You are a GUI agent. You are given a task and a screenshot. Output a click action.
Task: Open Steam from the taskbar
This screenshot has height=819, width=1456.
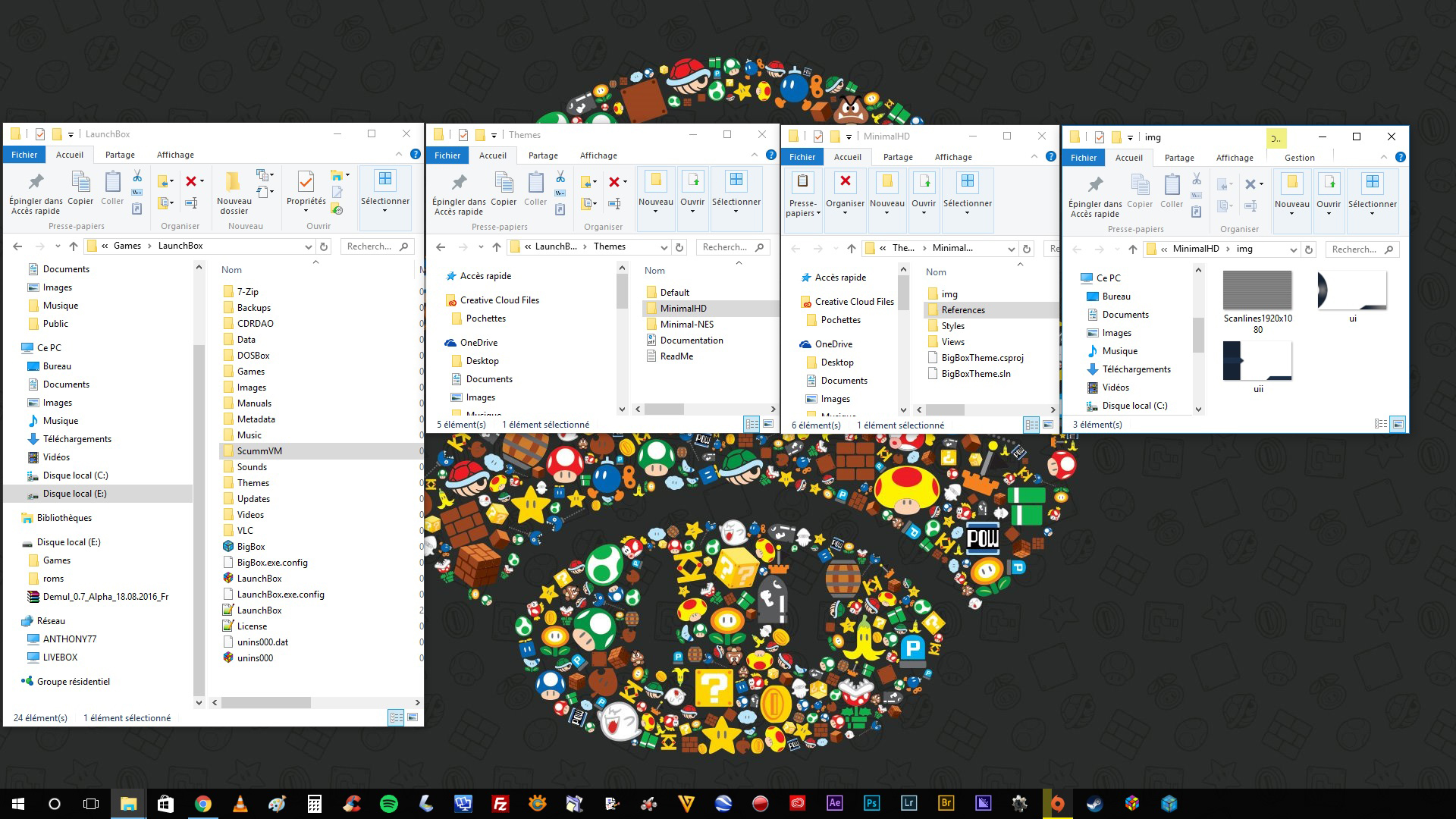point(1095,804)
